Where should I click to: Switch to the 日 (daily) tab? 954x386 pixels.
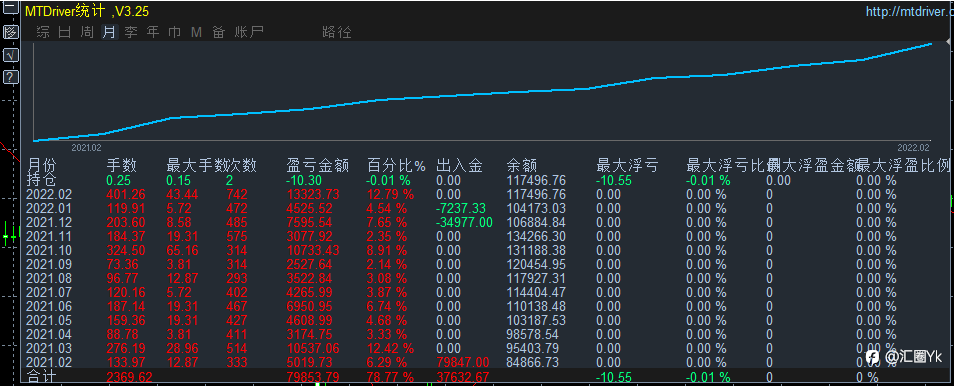[x=64, y=32]
